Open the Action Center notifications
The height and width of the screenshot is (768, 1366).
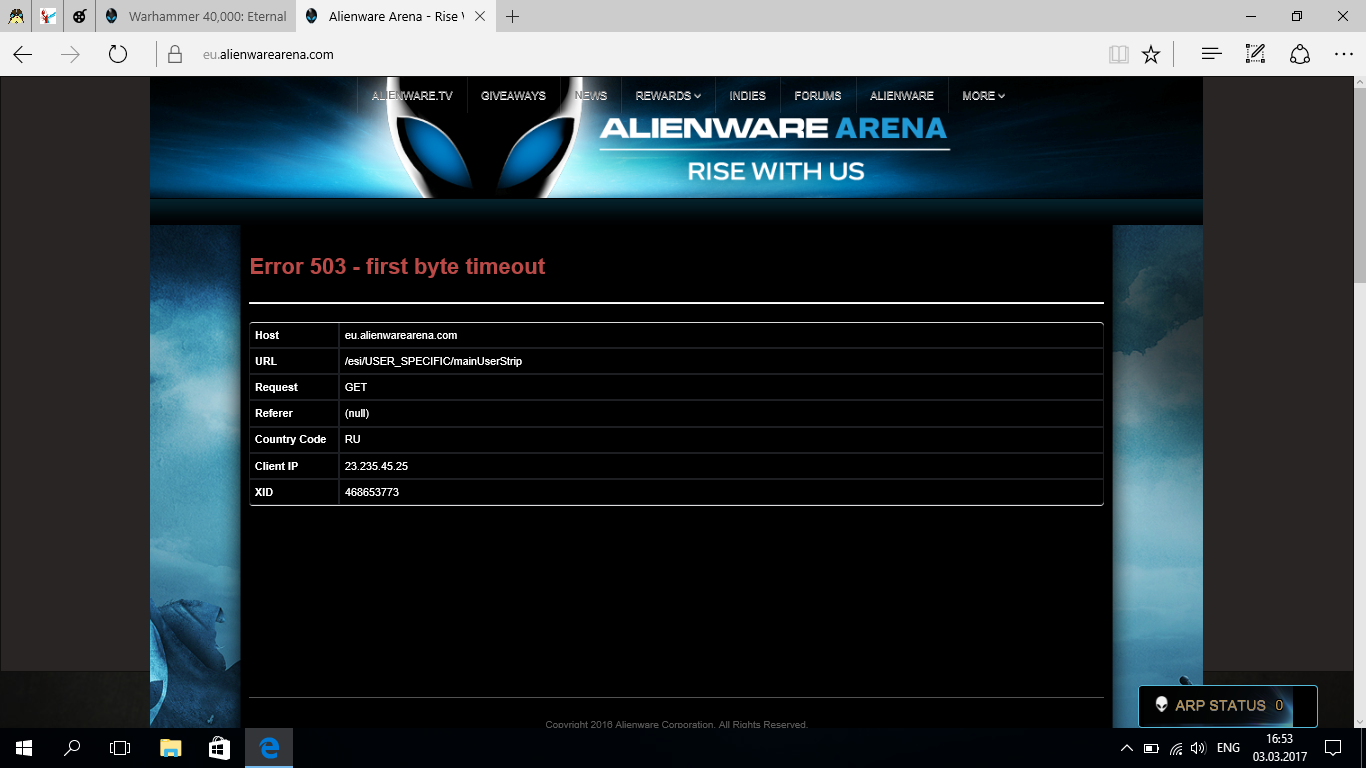click(x=1333, y=748)
